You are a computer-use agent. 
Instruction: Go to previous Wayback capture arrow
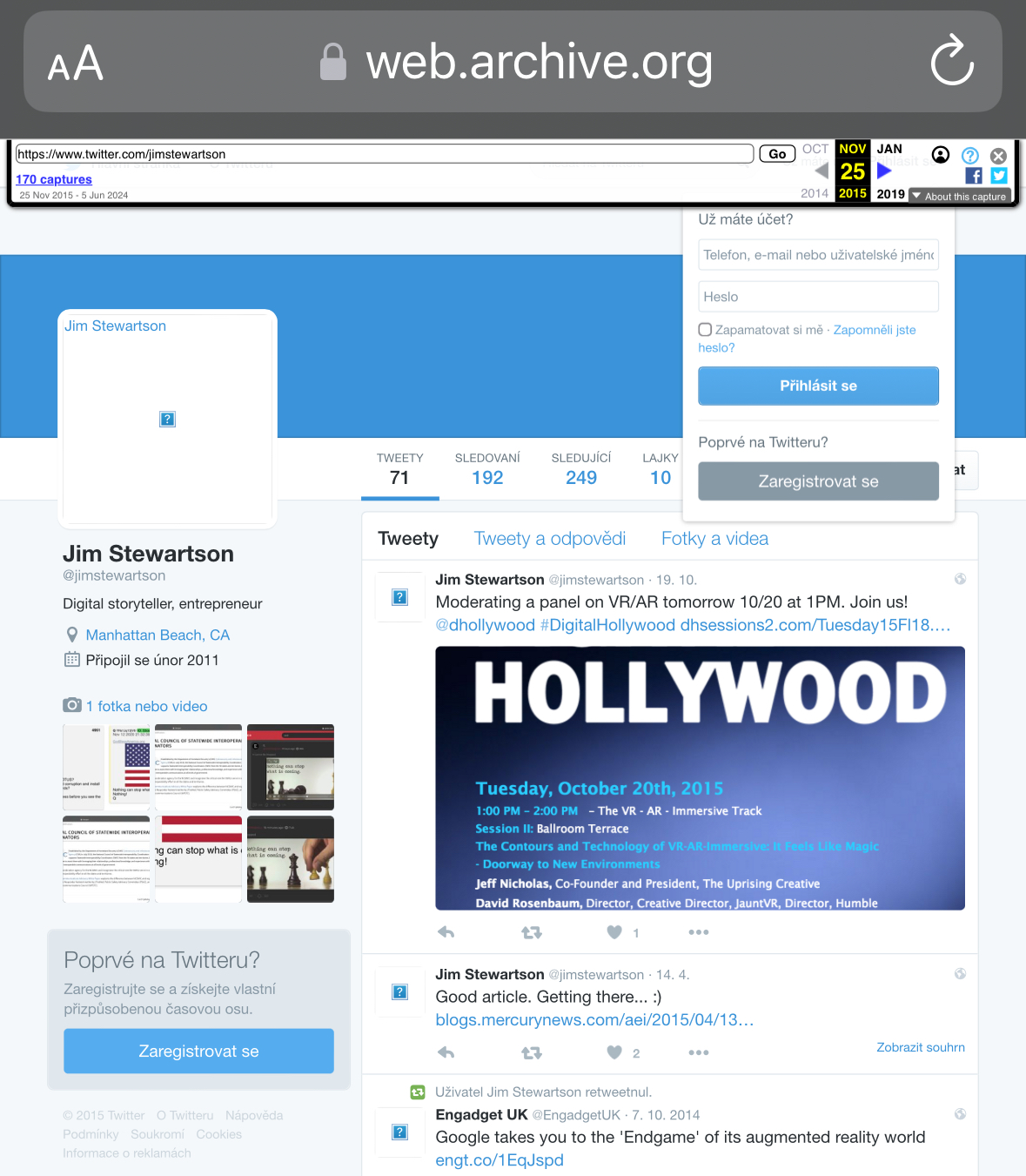click(821, 171)
